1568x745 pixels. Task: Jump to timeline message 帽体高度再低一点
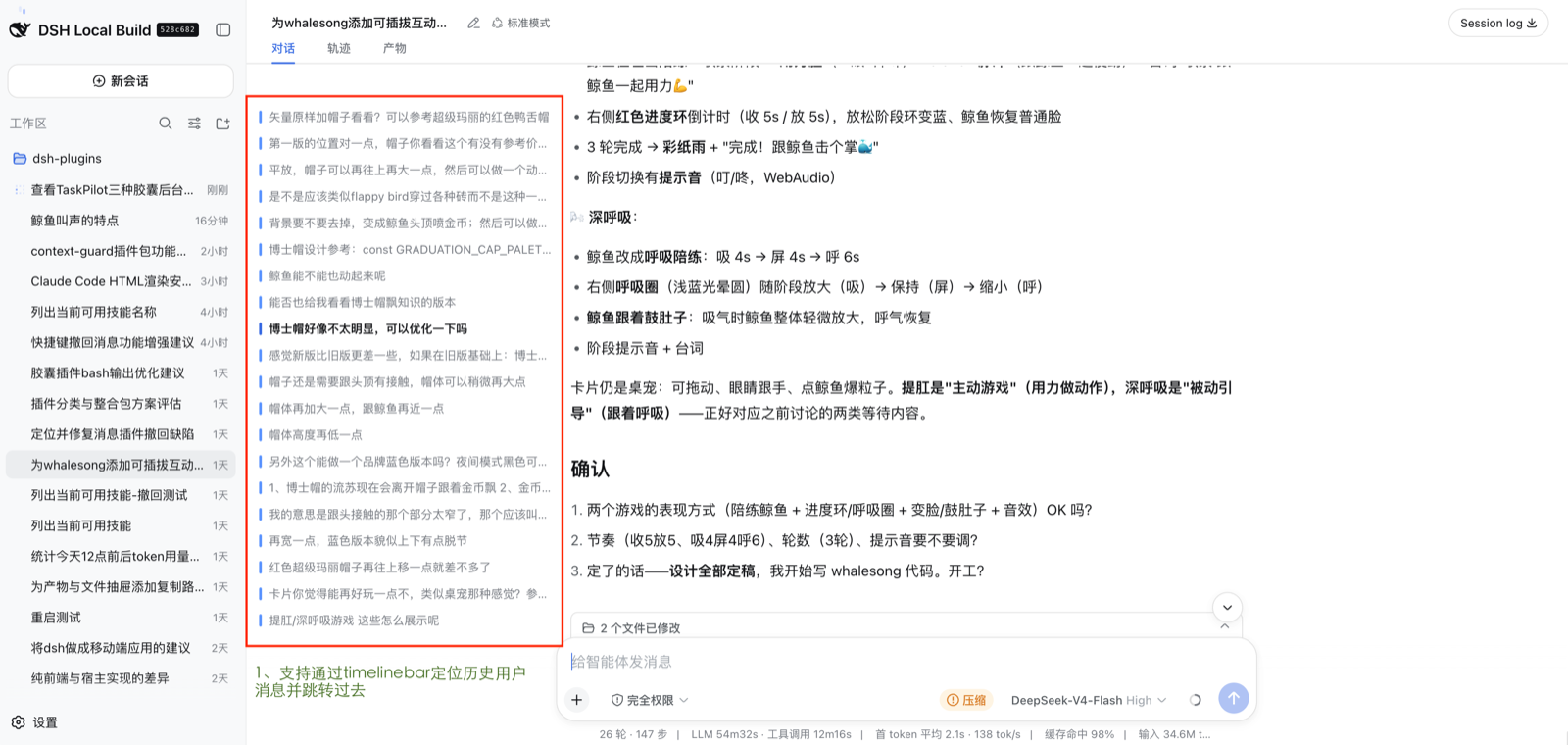[x=405, y=434]
